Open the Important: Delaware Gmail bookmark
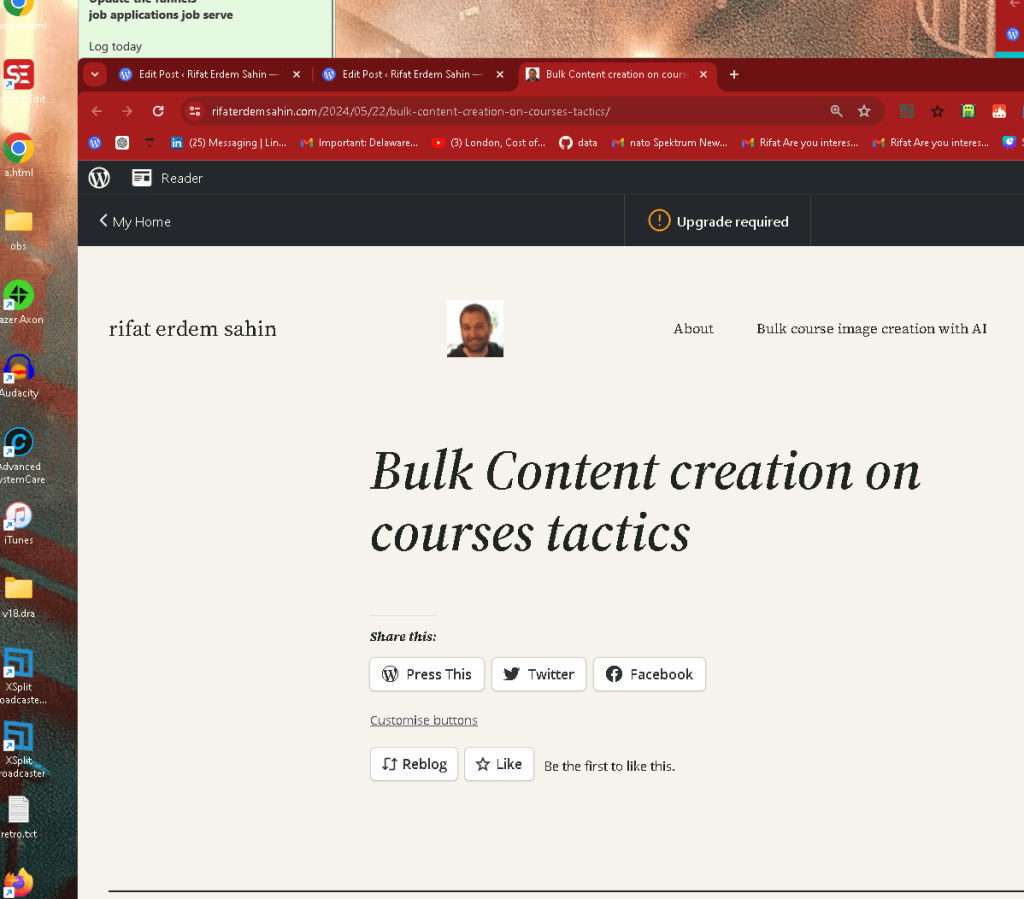 (x=359, y=142)
